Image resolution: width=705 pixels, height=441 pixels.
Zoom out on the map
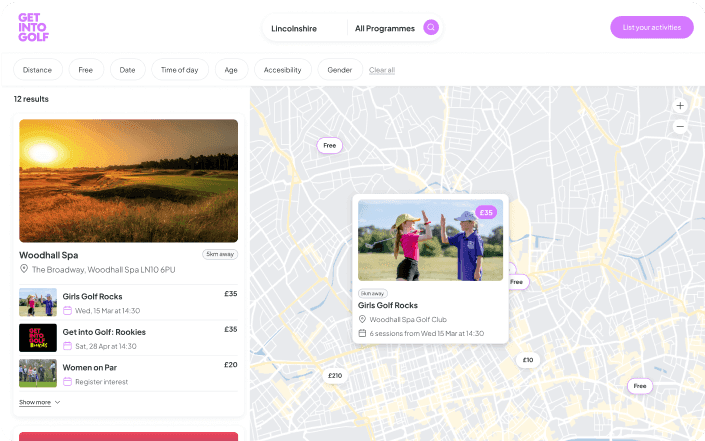pyautogui.click(x=680, y=127)
